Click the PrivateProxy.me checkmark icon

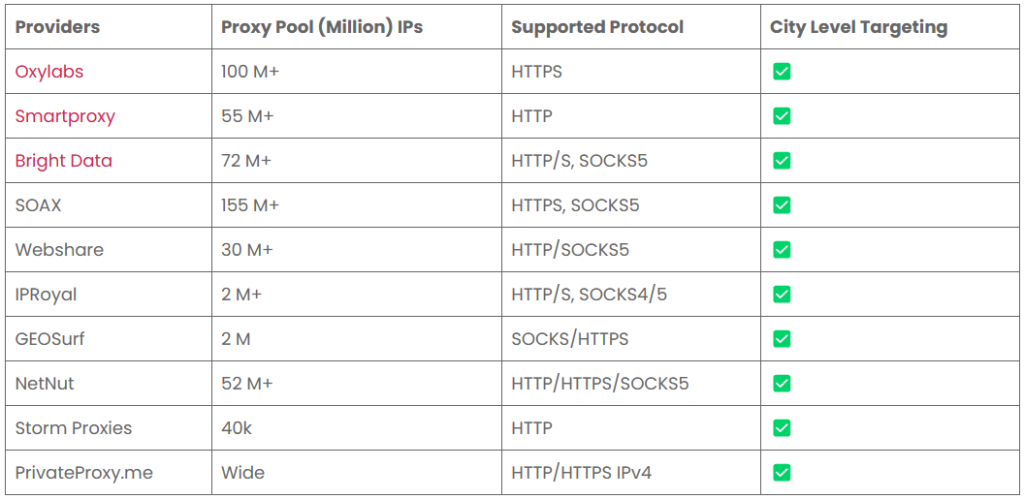781,472
